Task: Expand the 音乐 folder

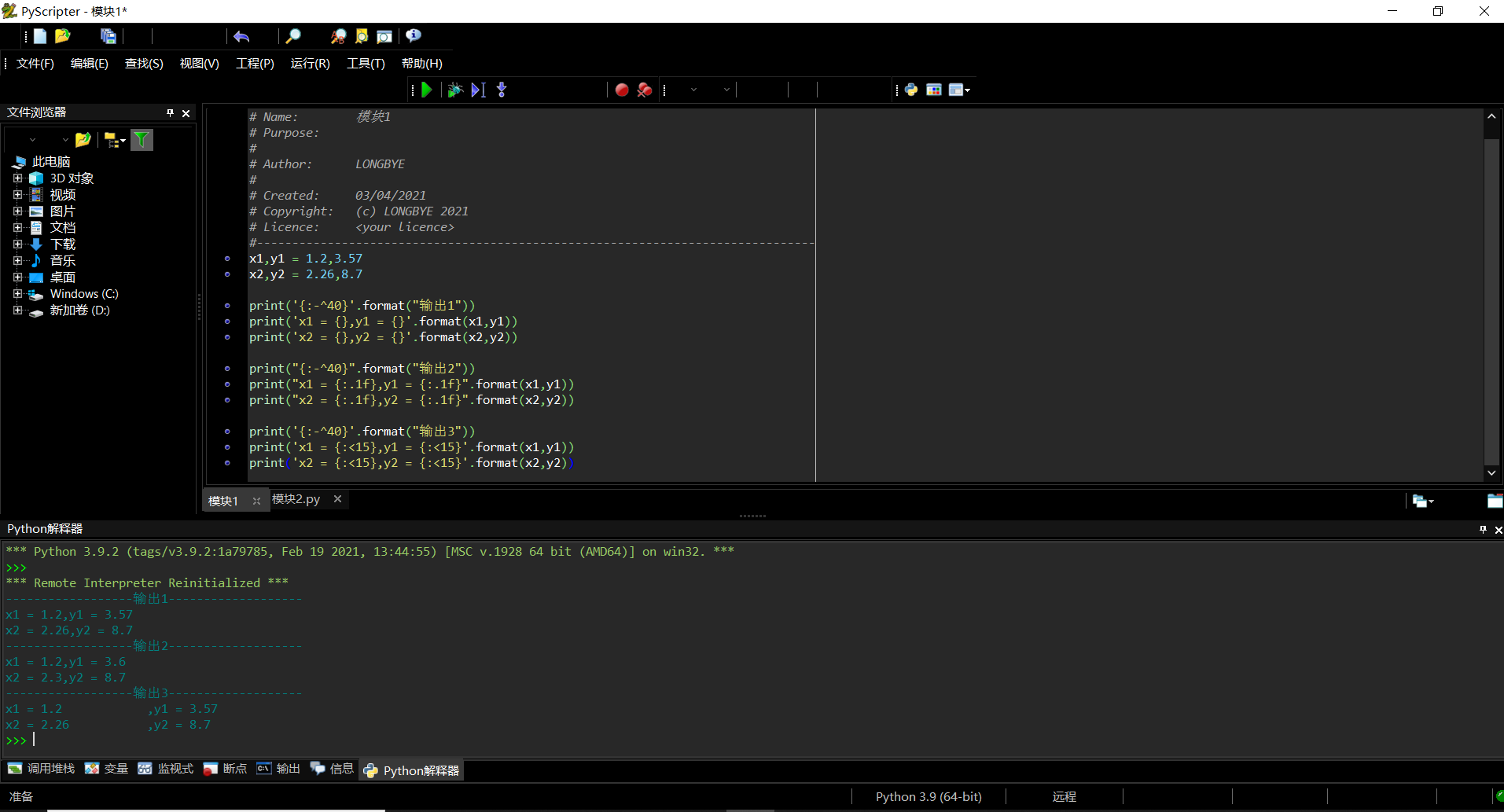Action: [17, 261]
